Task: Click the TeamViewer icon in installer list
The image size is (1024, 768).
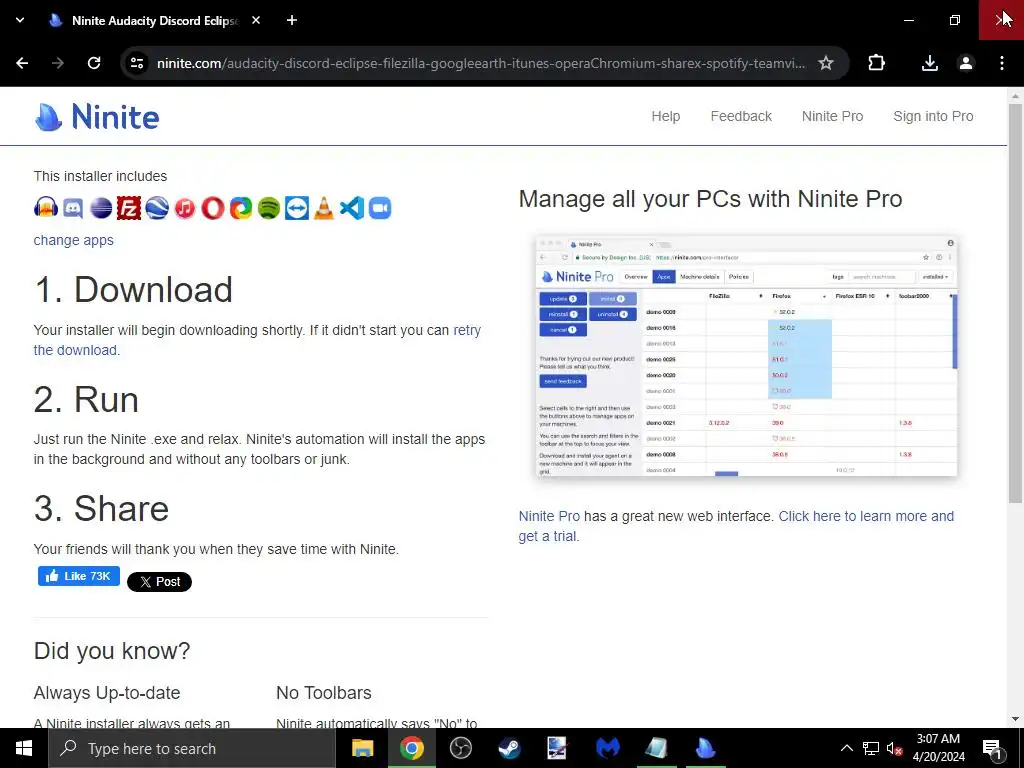Action: pyautogui.click(x=296, y=208)
